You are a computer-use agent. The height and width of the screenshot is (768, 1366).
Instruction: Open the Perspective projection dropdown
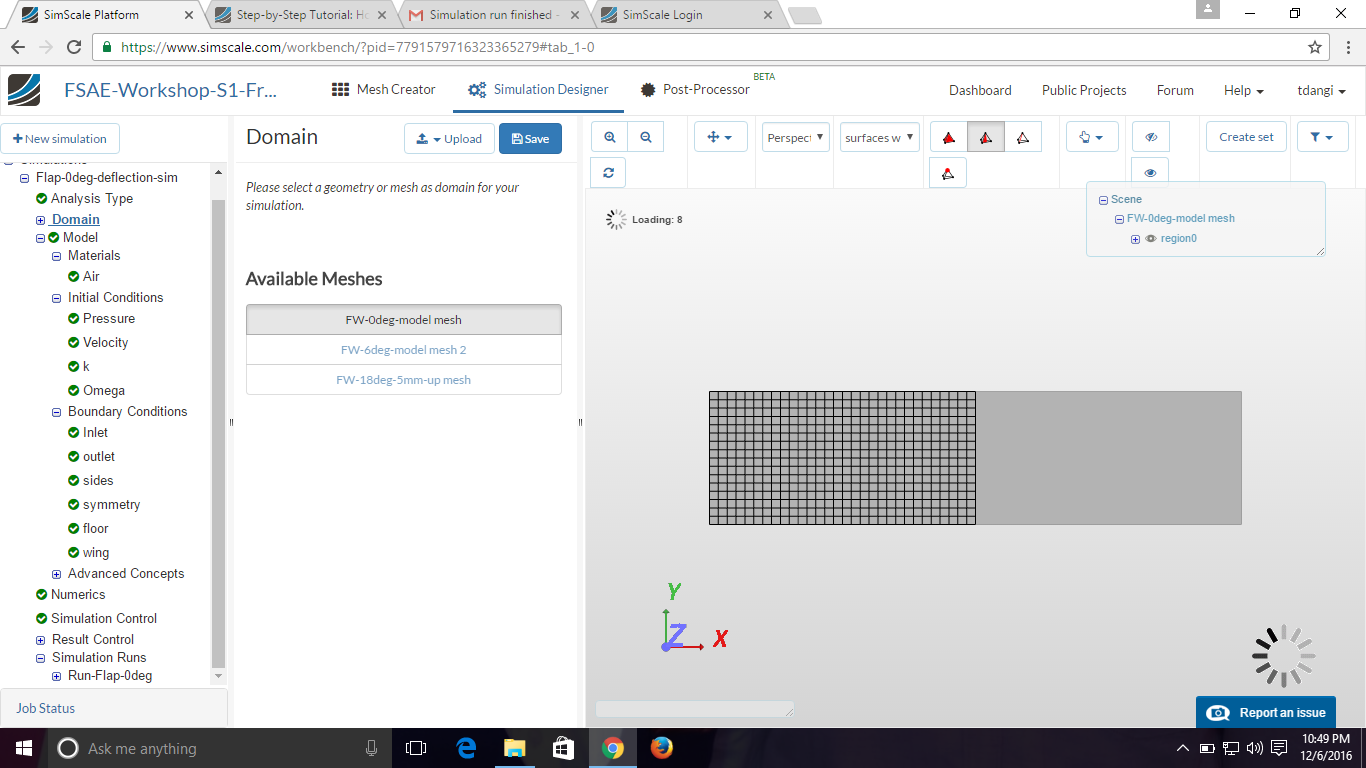[796, 137]
